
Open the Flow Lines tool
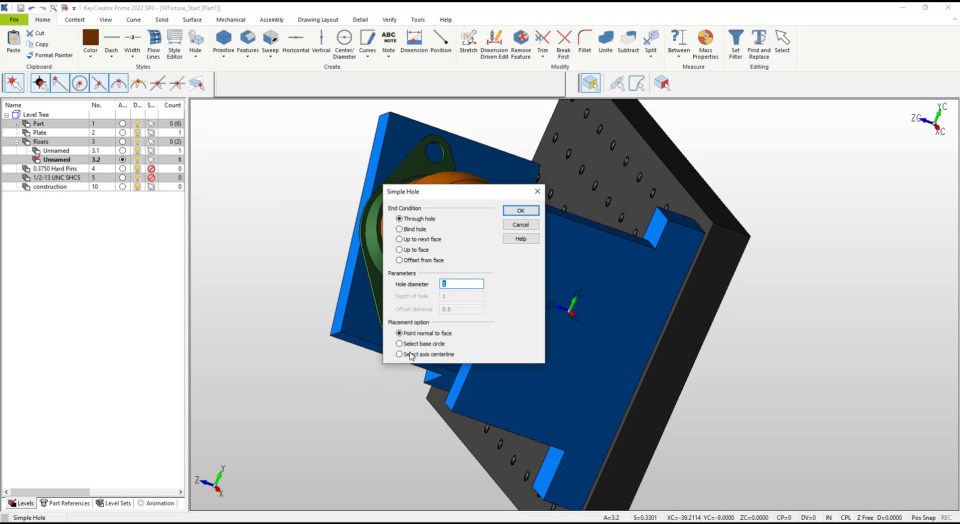point(154,45)
